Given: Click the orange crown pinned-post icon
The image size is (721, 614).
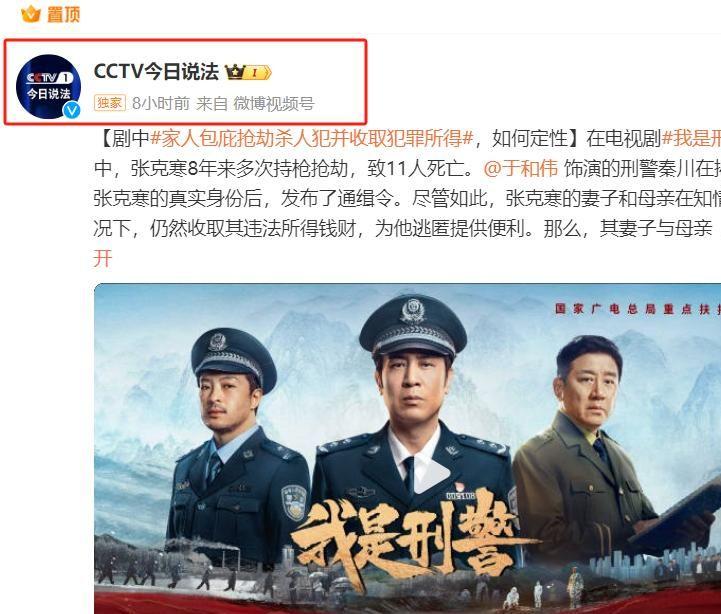Looking at the screenshot, I should click(31, 14).
